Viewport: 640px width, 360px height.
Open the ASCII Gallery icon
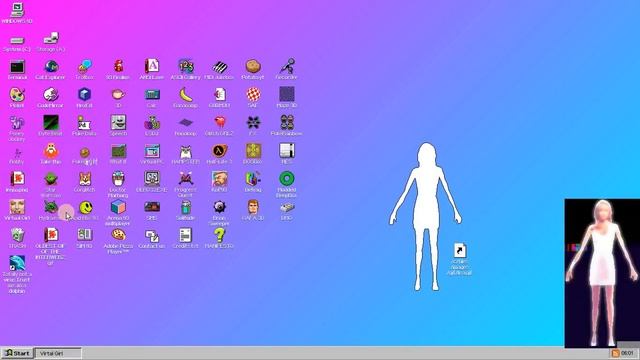click(186, 66)
